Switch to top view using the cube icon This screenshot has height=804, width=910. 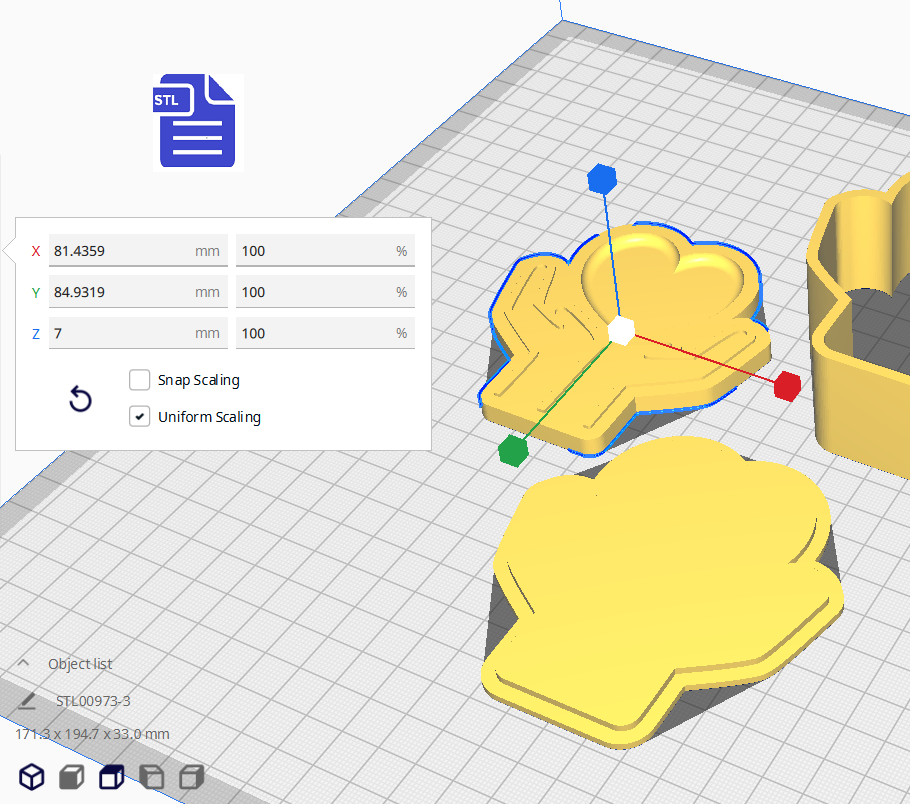(x=111, y=776)
